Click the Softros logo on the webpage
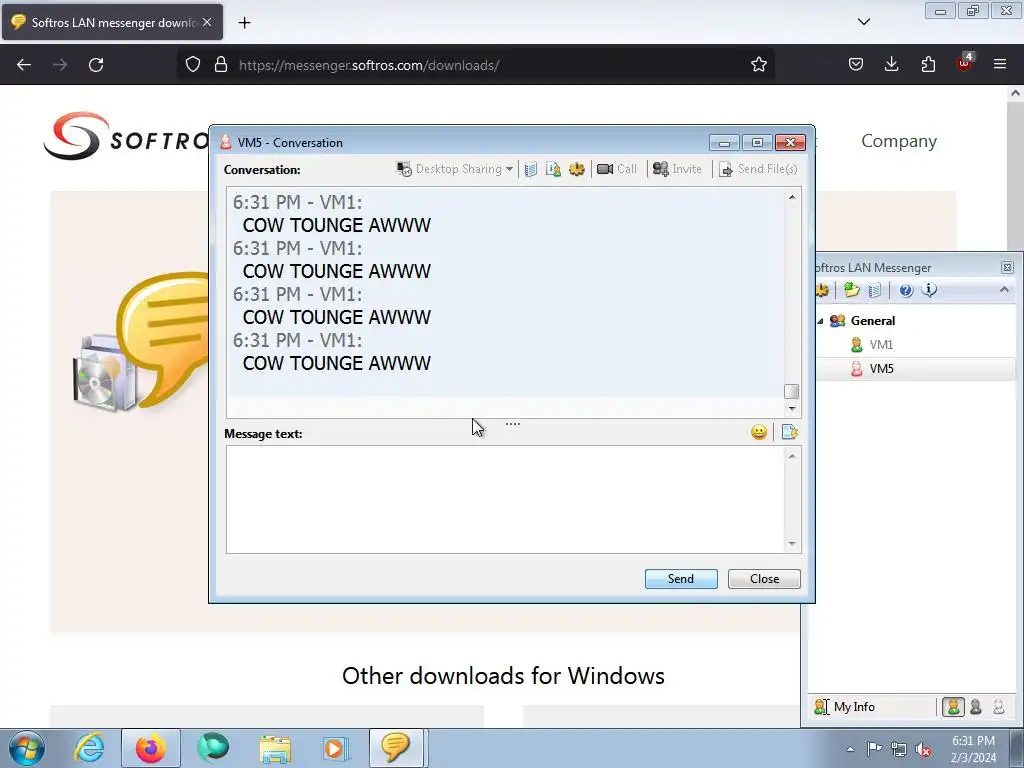 [126, 136]
